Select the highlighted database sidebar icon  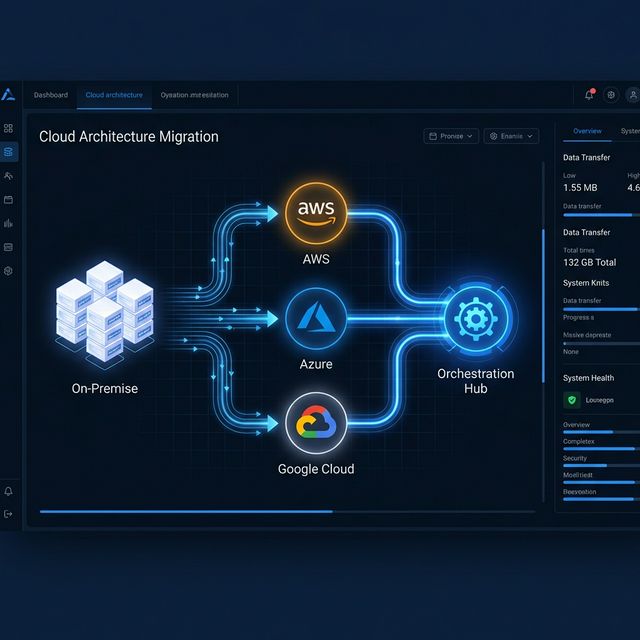[x=9, y=152]
